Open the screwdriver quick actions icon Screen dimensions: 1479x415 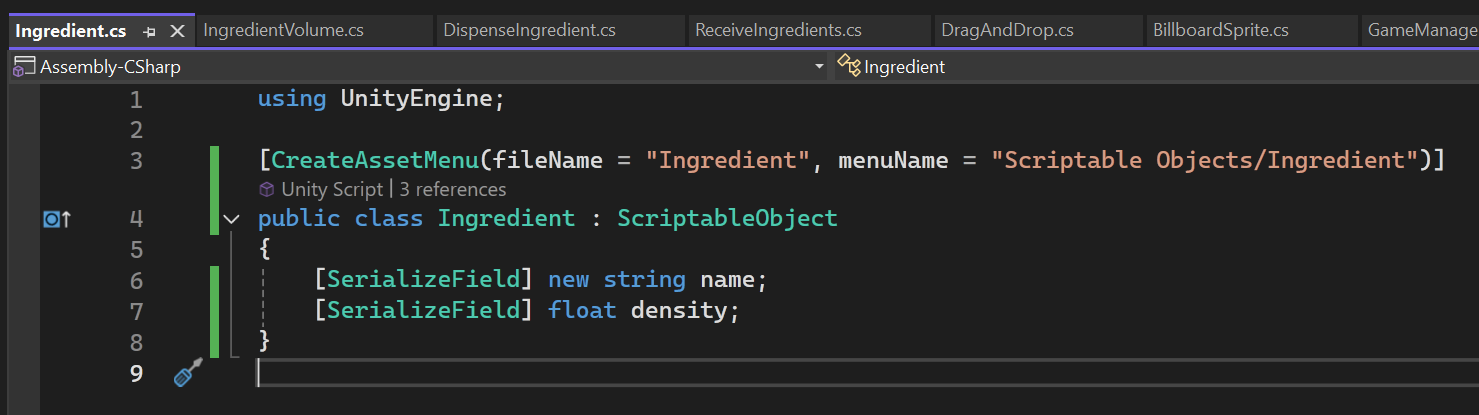coord(188,373)
